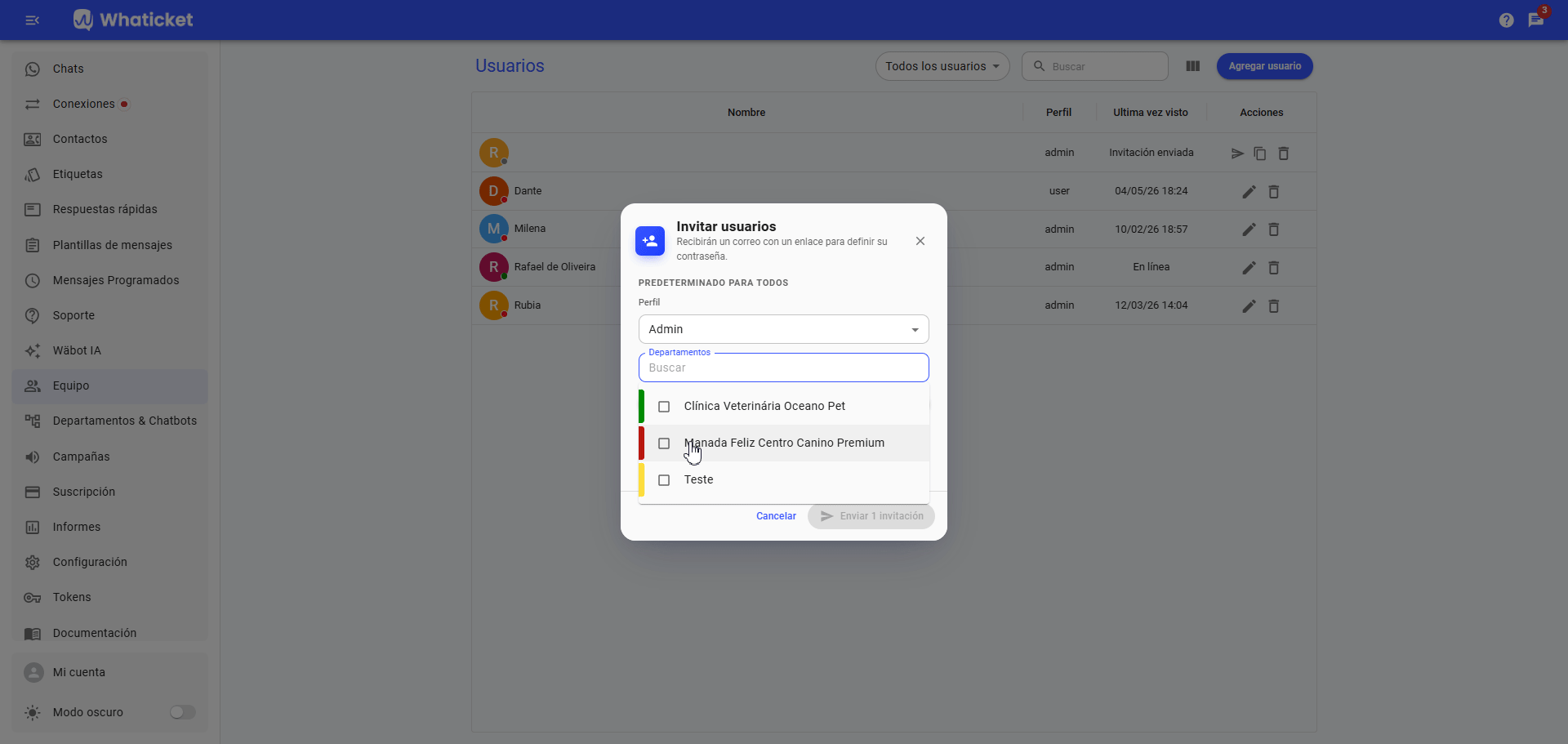Open Suscripción in sidebar
This screenshot has height=744, width=1568.
[x=109, y=492]
